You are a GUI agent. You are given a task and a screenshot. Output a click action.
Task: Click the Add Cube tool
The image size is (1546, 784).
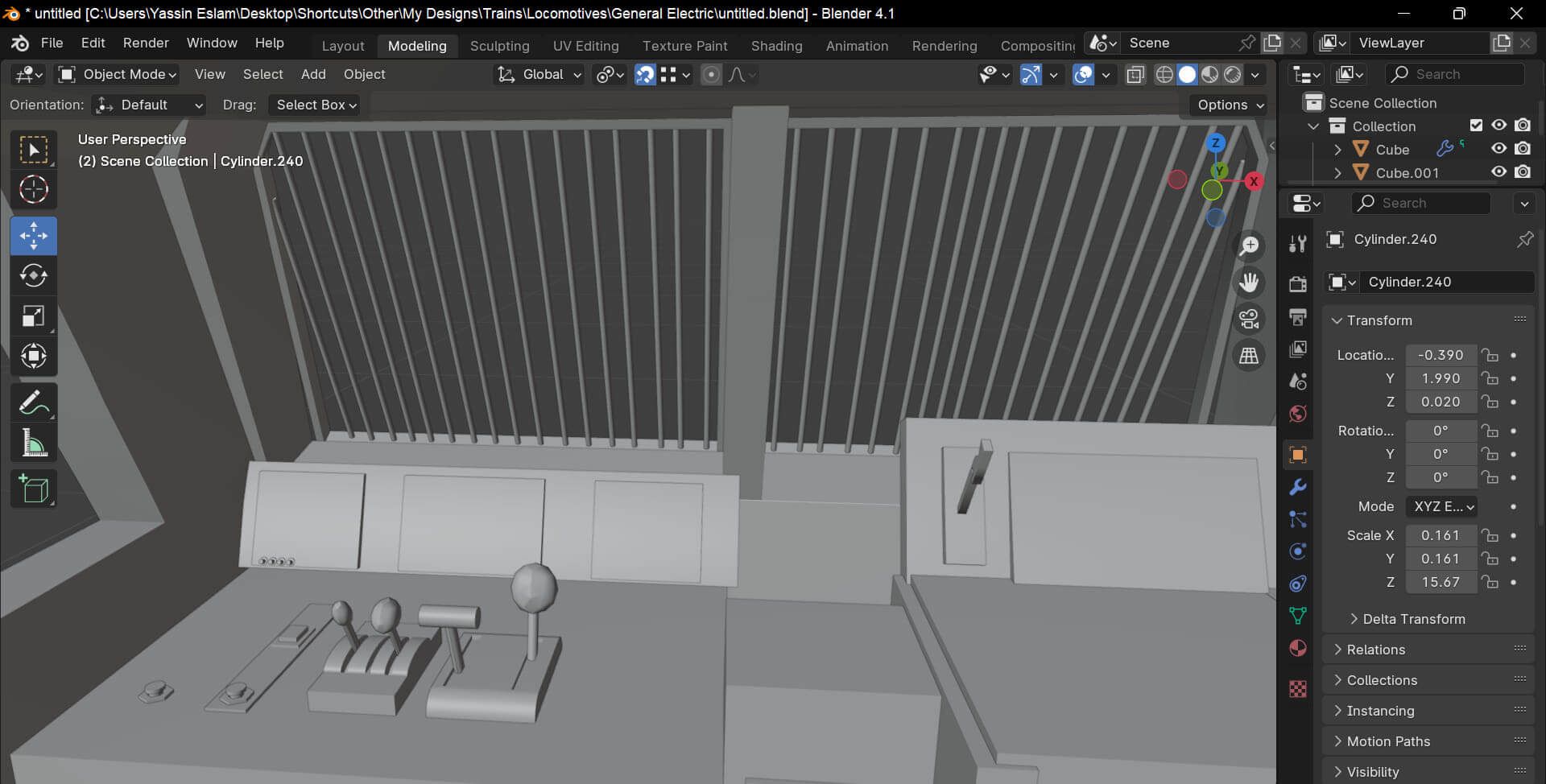click(x=33, y=489)
